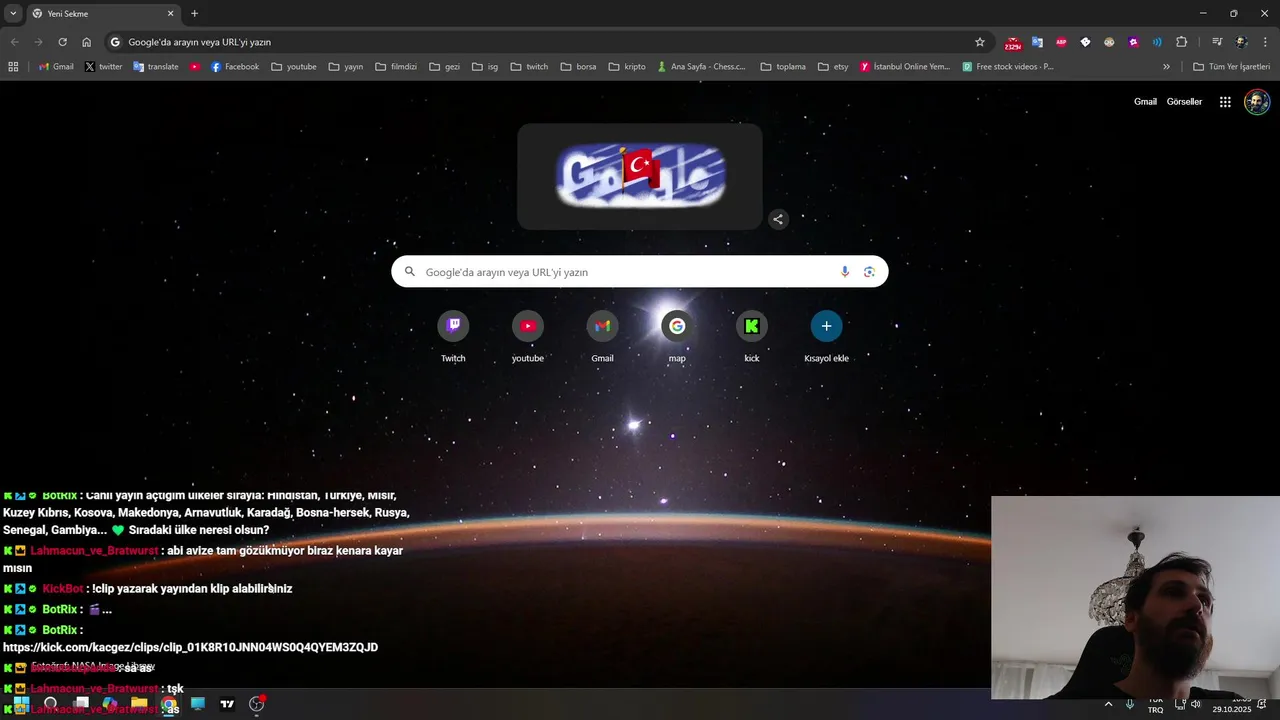Expand the kripto bookmarks folder
The height and width of the screenshot is (720, 1280).
627,67
